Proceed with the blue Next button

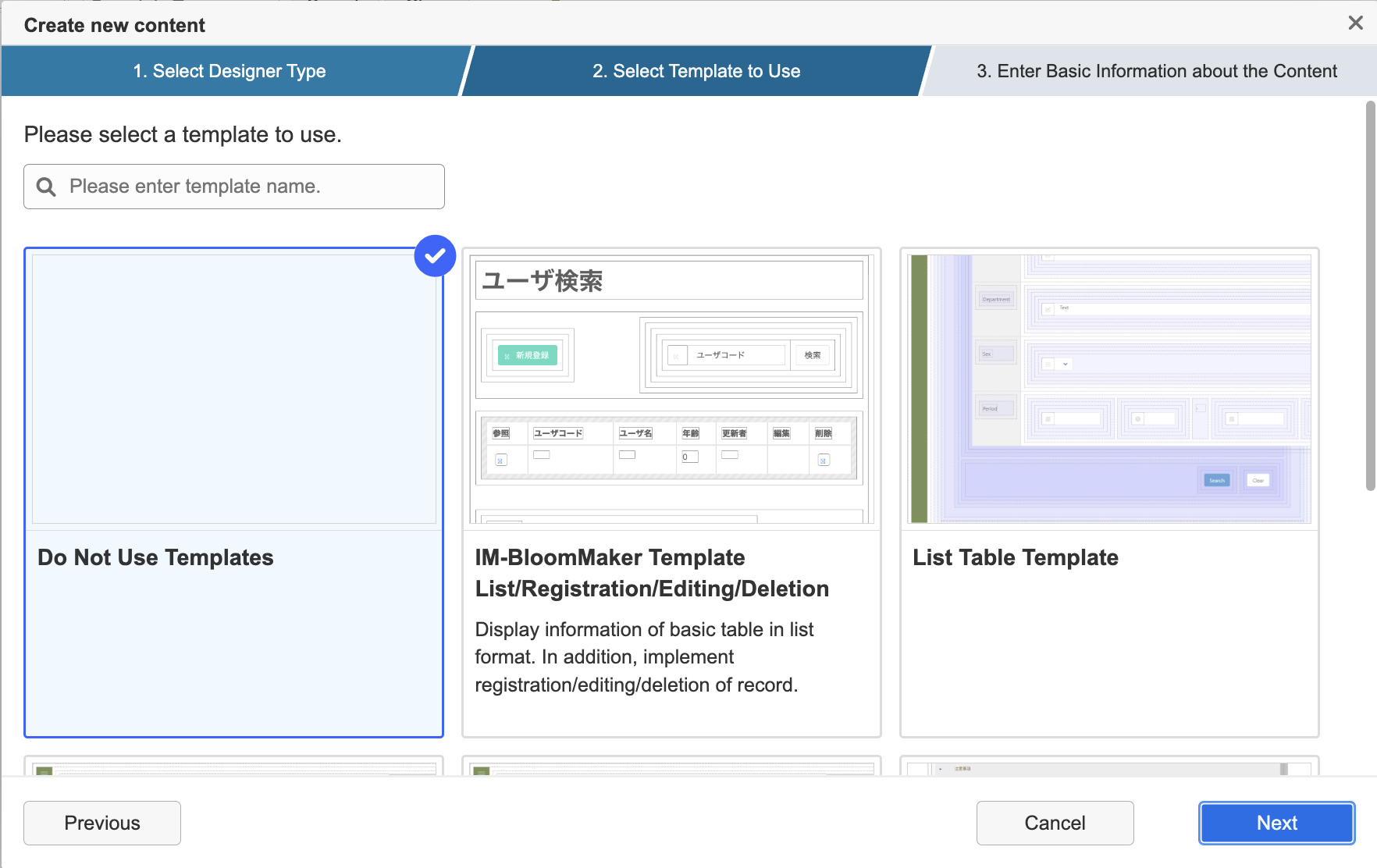pyautogui.click(x=1276, y=823)
